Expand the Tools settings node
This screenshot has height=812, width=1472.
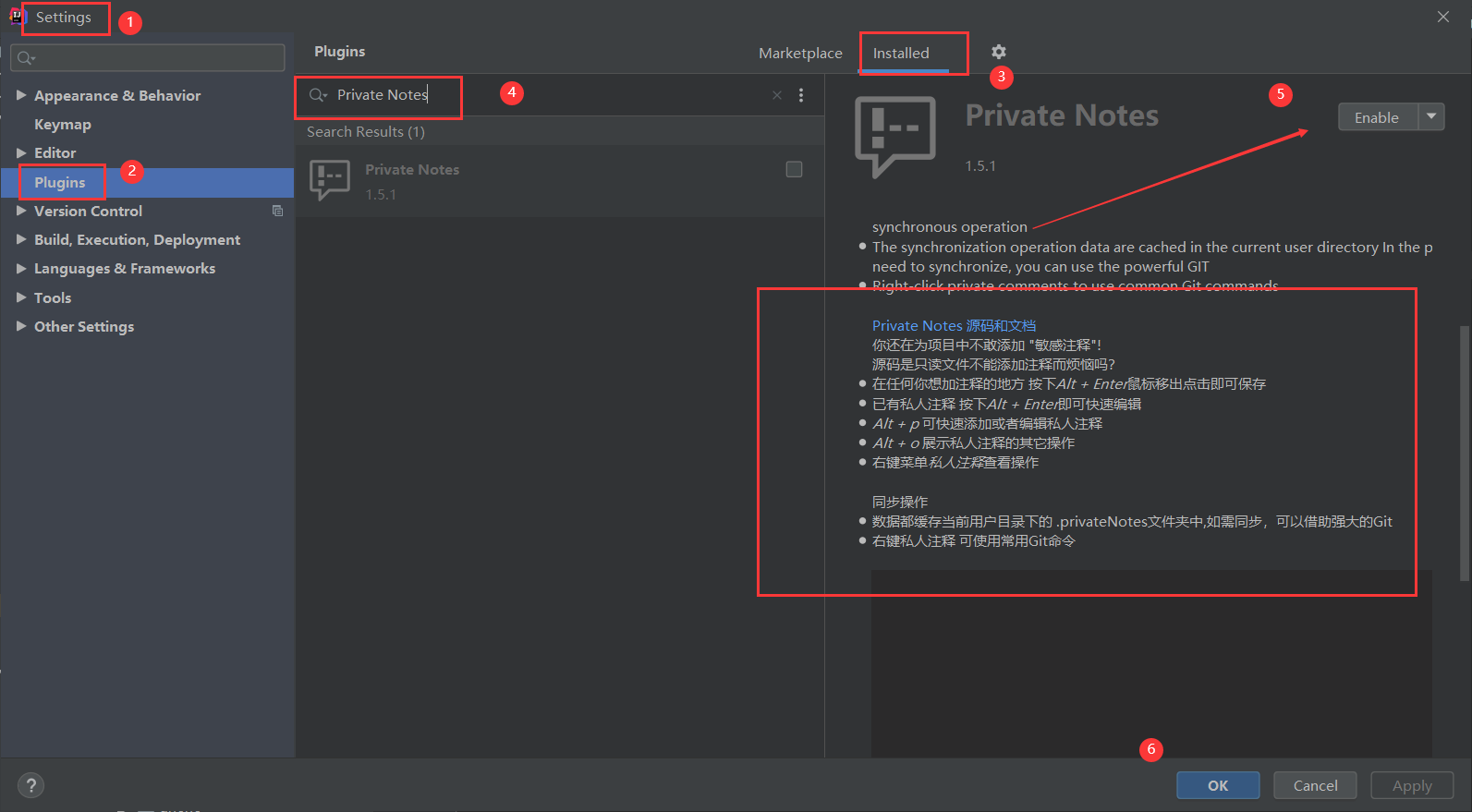pos(21,297)
